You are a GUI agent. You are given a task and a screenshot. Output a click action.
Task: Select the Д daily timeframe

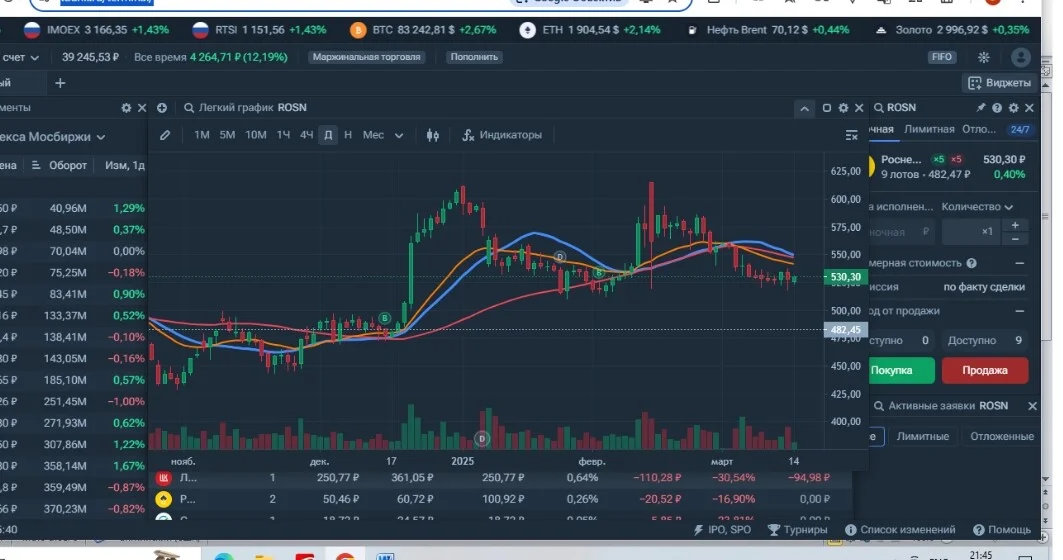tap(328, 135)
